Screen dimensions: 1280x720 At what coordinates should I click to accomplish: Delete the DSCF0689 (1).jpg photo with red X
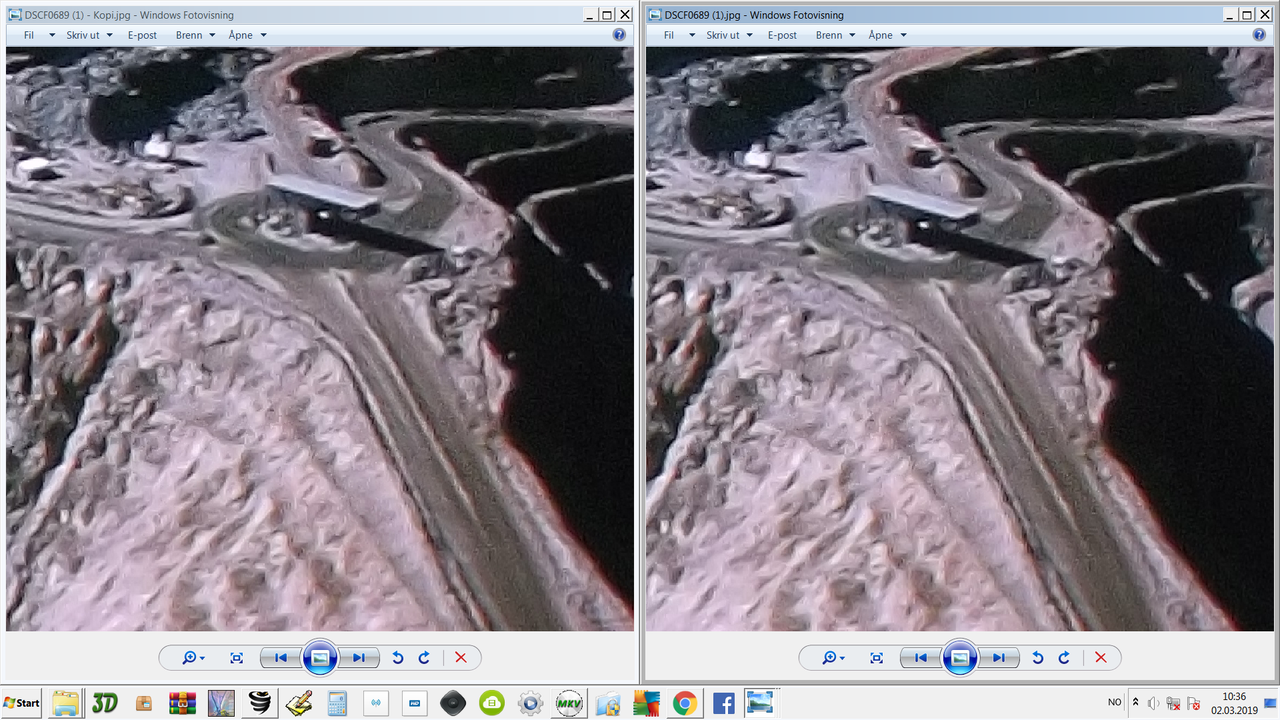click(x=1101, y=657)
